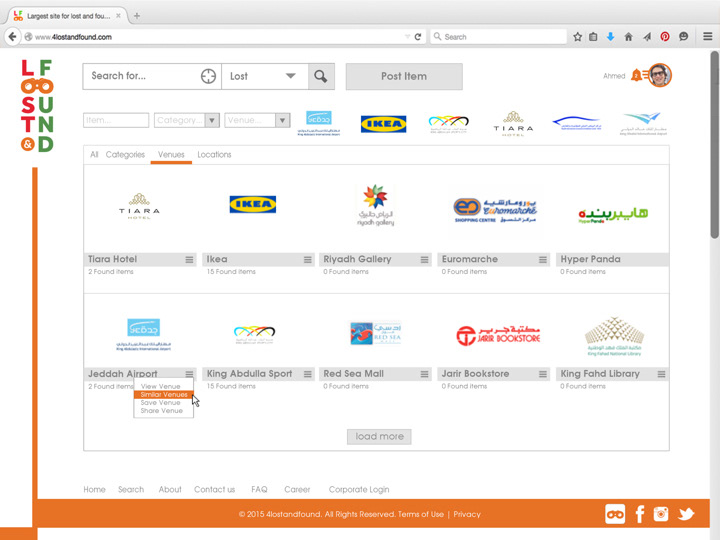Open the Euromarche venue logo

495,210
